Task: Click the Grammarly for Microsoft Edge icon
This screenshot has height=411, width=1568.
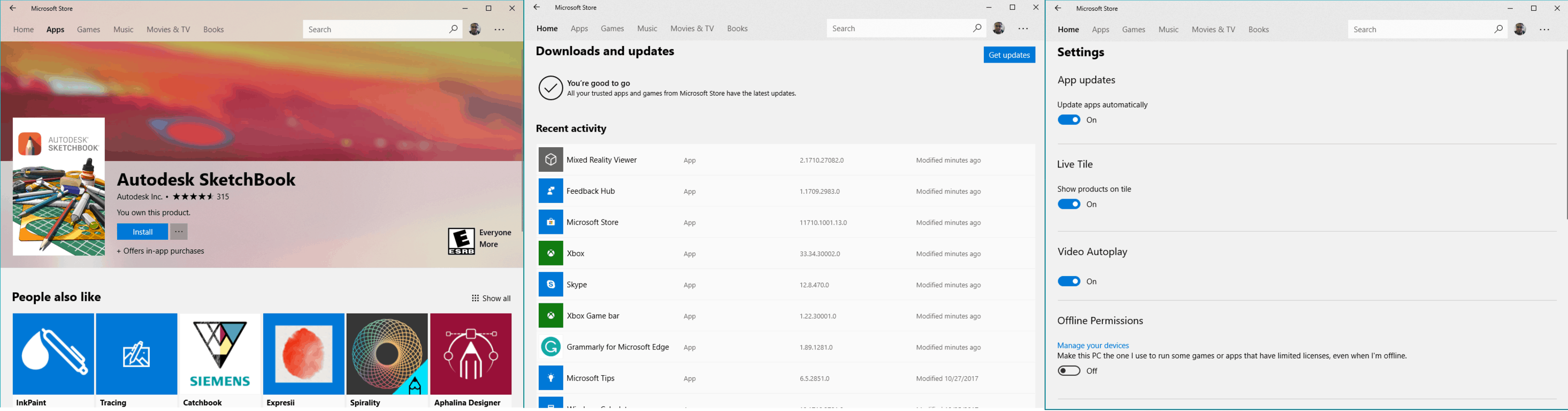Action: pos(550,347)
